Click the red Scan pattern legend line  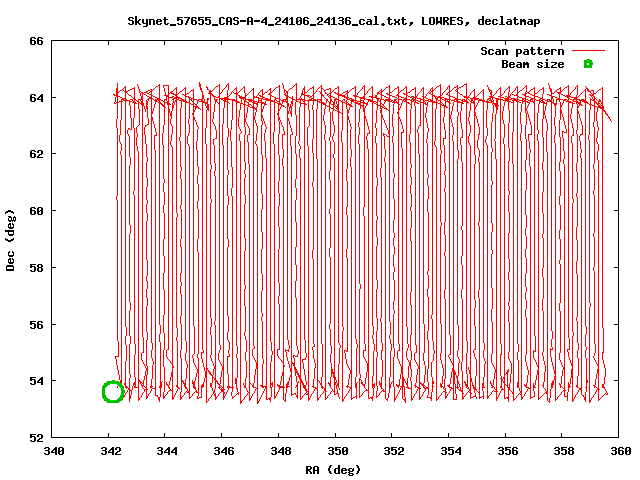[x=588, y=51]
